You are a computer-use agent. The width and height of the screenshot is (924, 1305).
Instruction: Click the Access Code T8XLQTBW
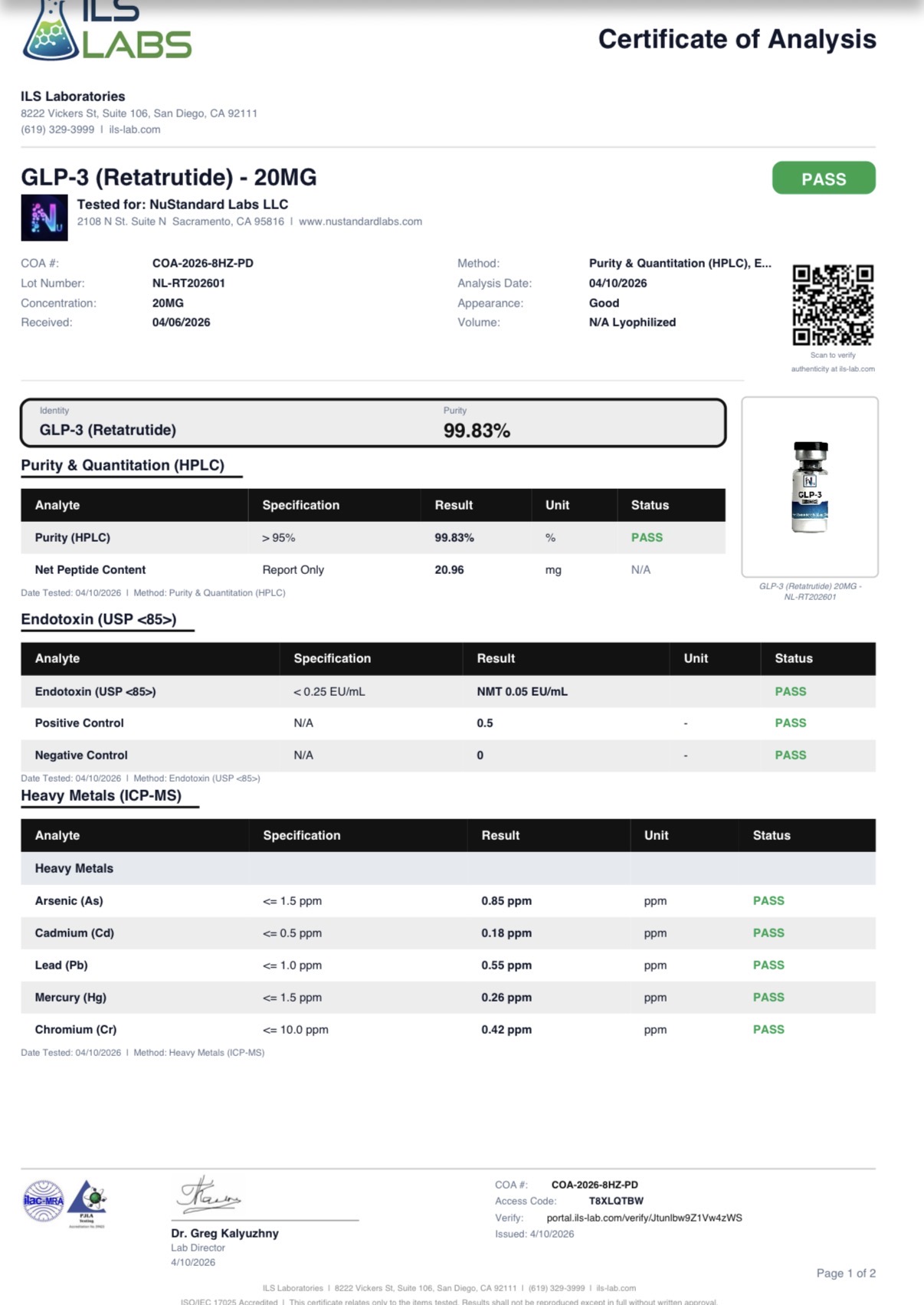coord(616,1201)
